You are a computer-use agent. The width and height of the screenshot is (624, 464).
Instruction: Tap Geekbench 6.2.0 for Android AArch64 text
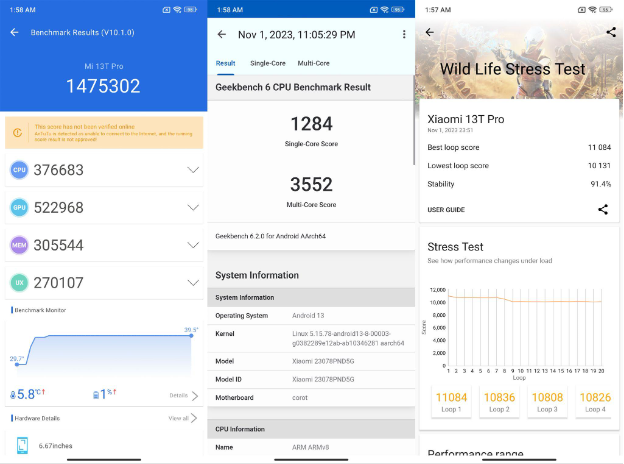pyautogui.click(x=271, y=236)
